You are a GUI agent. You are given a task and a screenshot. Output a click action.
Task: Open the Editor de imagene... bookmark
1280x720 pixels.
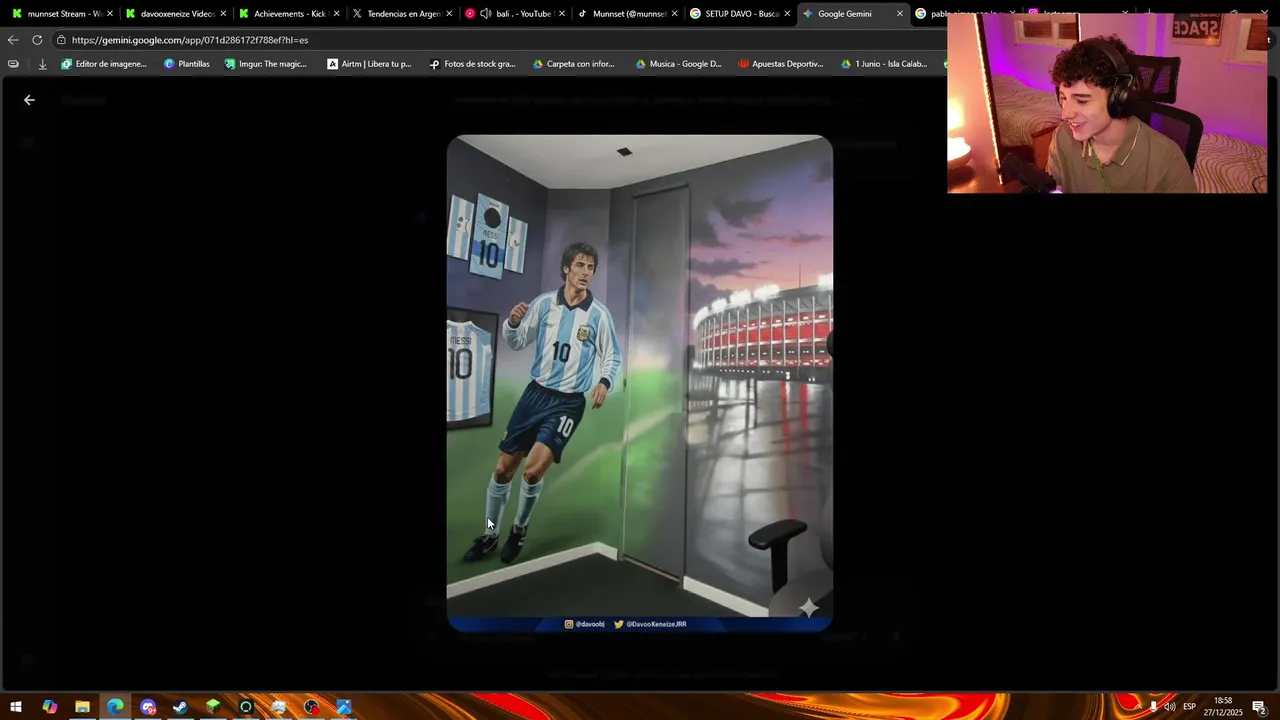tap(104, 64)
